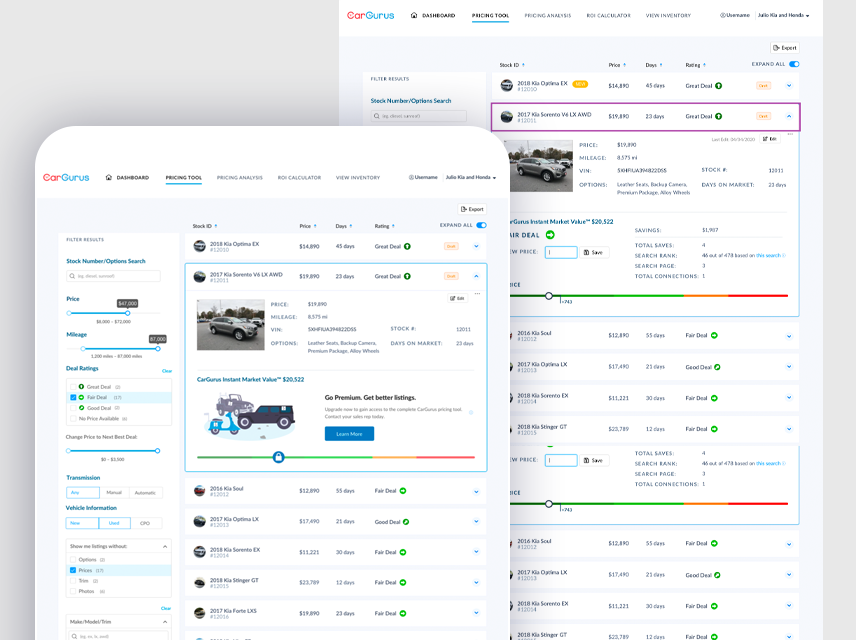Screen dimensions: 856x640
Task: Collapse the Make/Model/Trim filter section
Action: (x=165, y=622)
